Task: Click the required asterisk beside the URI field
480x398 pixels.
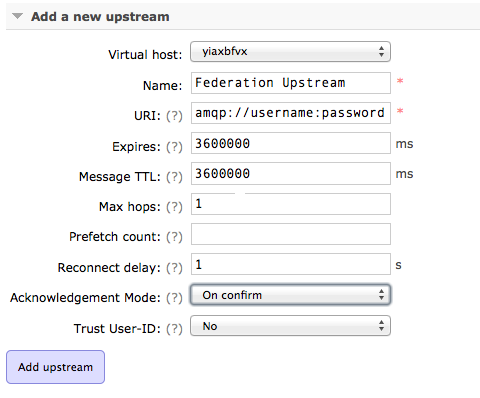Action: click(x=400, y=111)
